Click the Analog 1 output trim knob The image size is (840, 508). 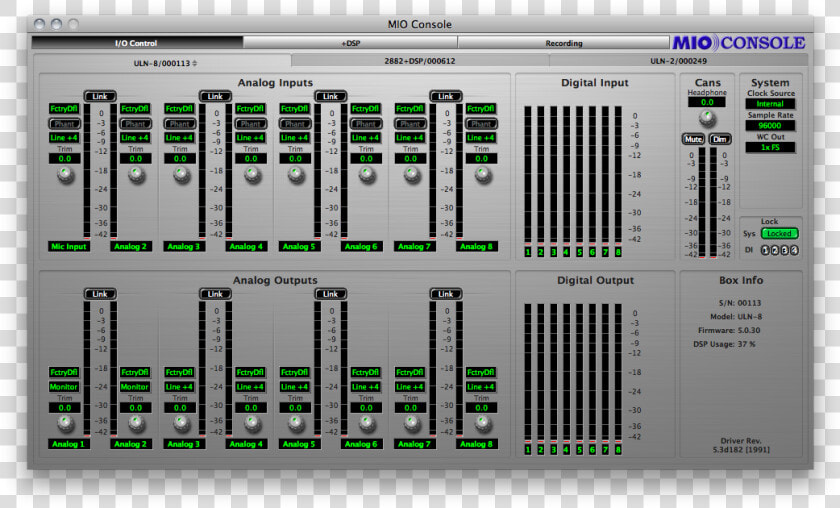point(65,424)
